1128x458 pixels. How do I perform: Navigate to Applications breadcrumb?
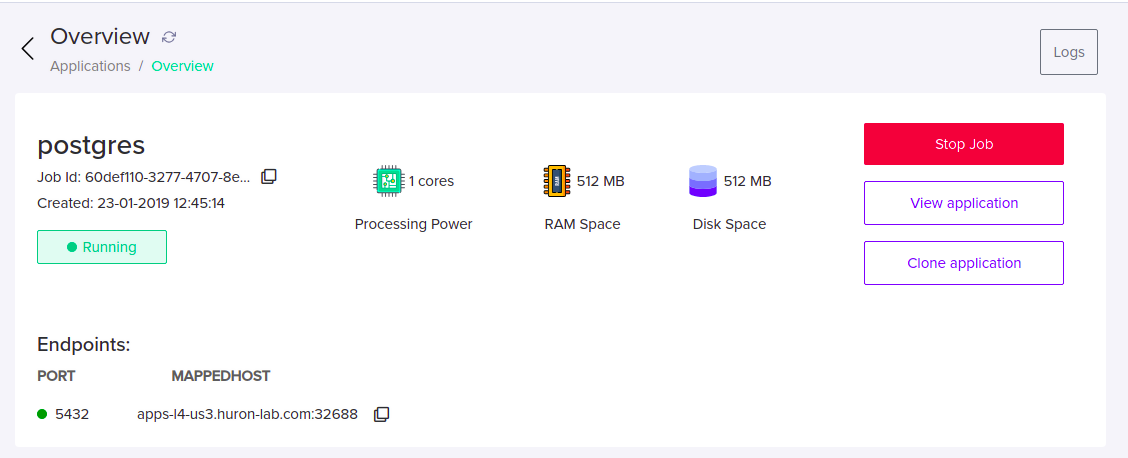(x=91, y=66)
